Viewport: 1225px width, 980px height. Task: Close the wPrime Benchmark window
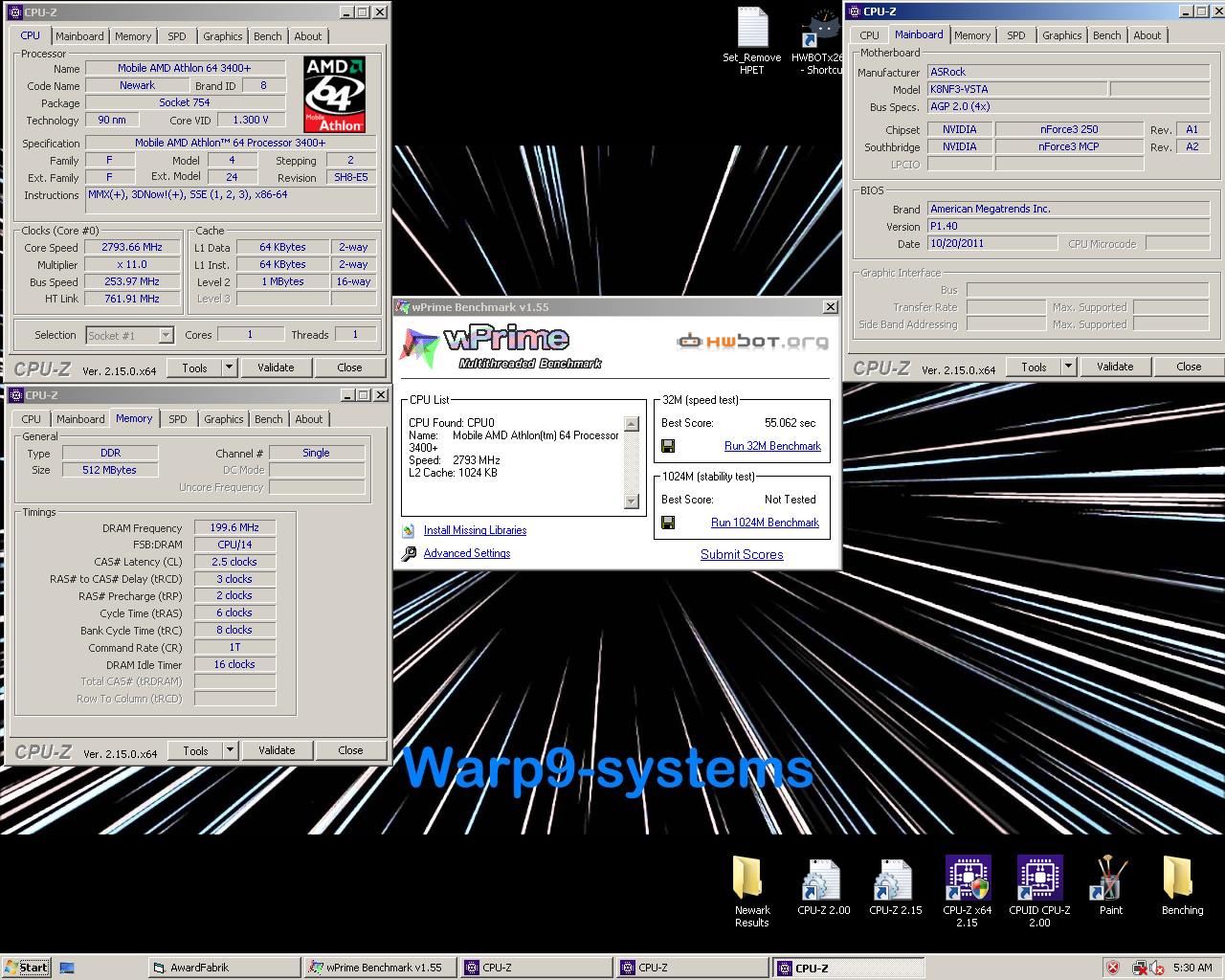coord(830,307)
